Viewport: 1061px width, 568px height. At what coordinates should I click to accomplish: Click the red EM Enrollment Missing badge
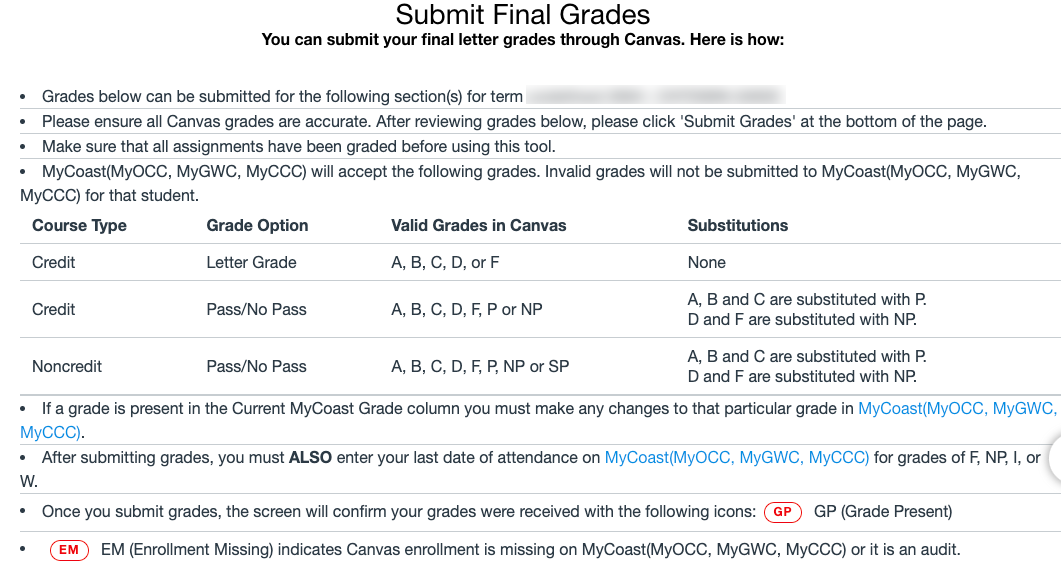click(x=69, y=550)
